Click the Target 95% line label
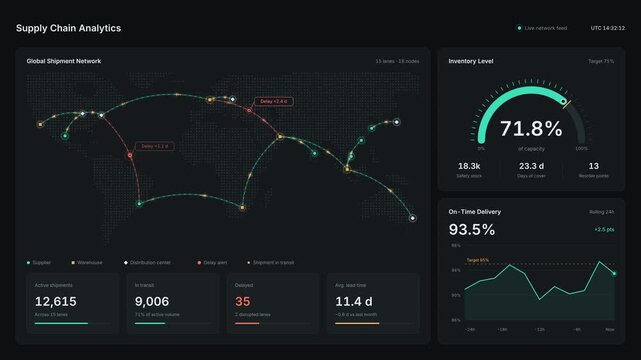The width and height of the screenshot is (641, 360). click(x=478, y=260)
